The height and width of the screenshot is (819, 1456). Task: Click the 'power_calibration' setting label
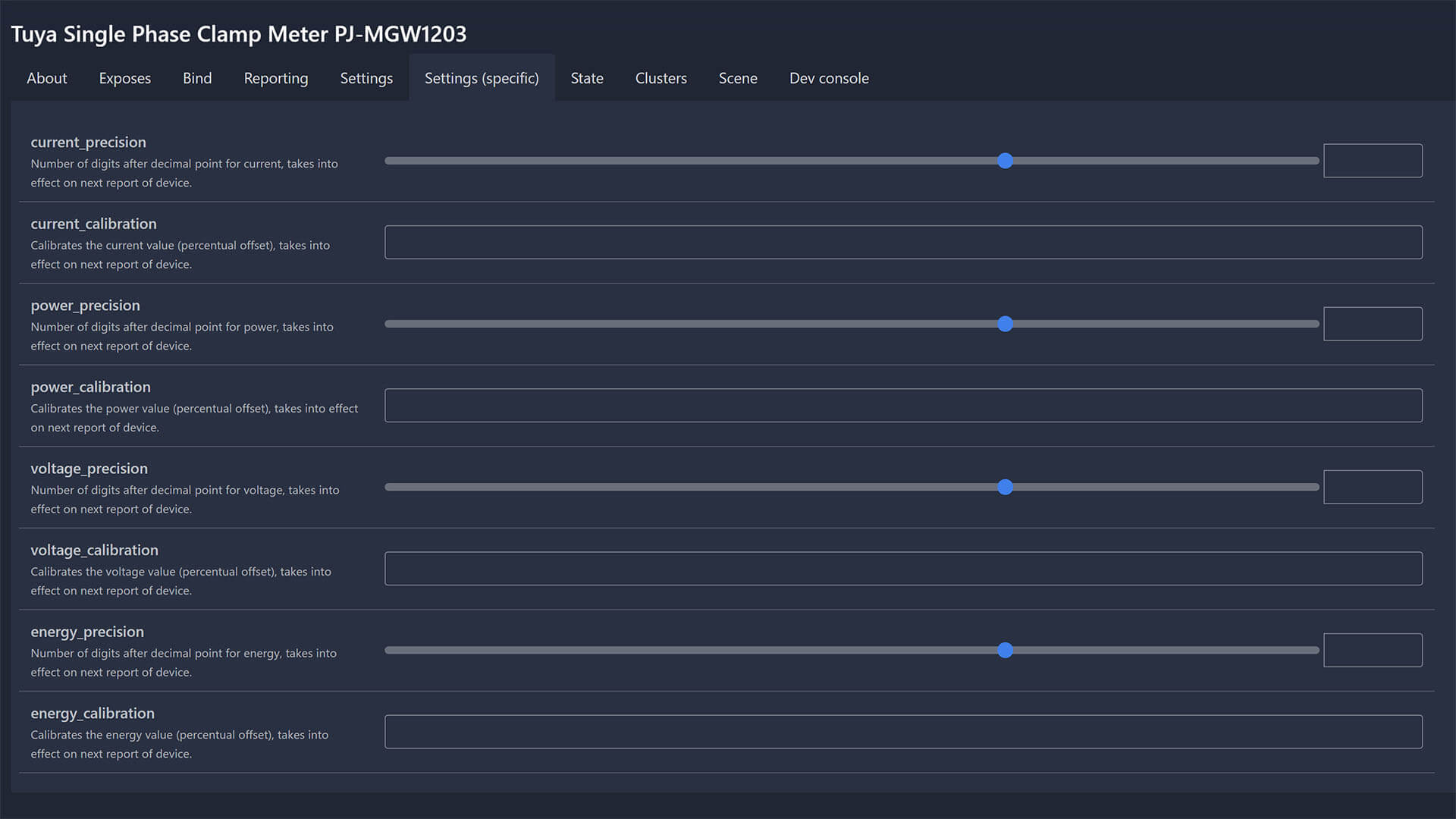click(x=91, y=387)
